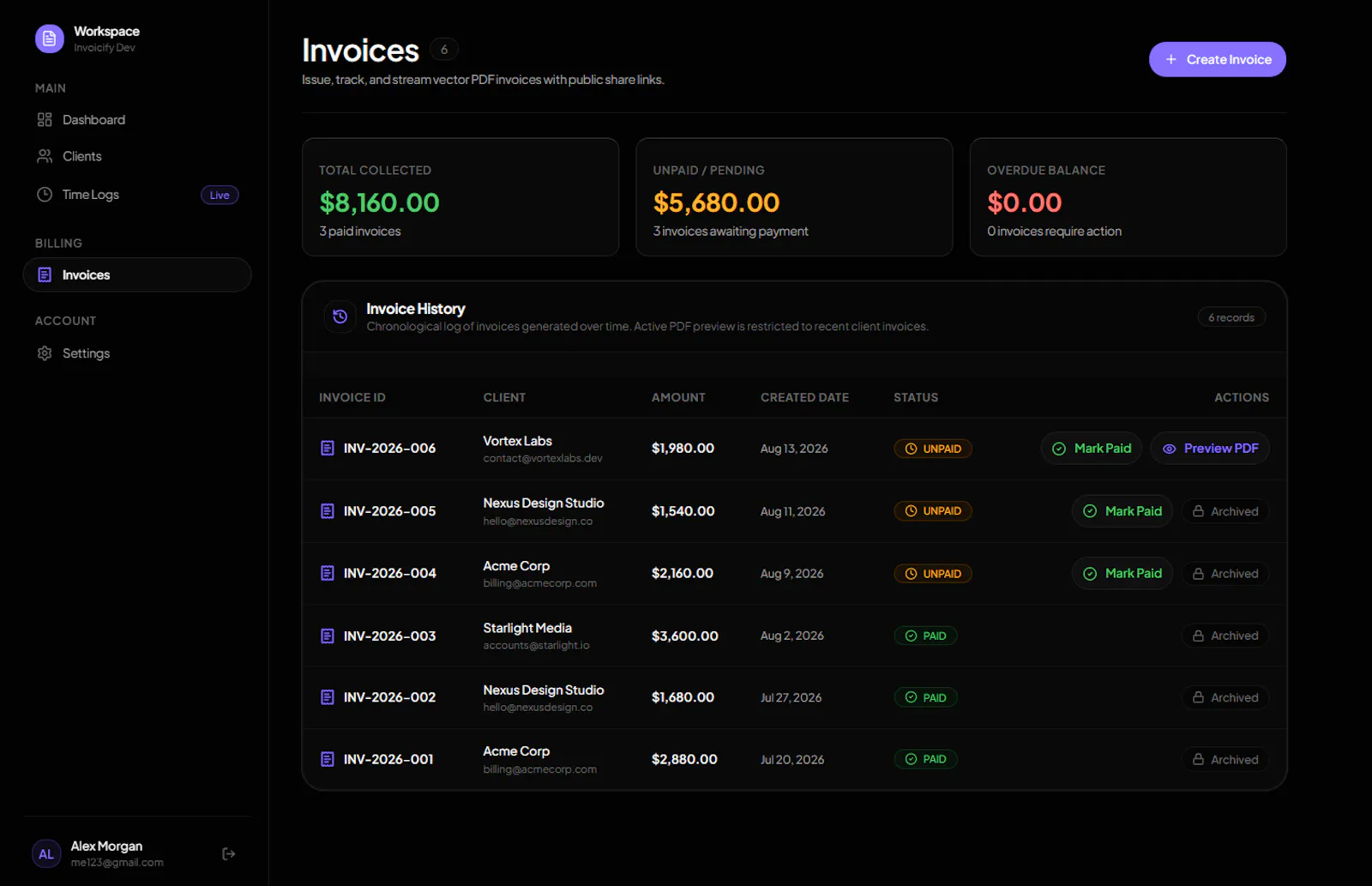Click the lock icon on INV-2026-001 Archived
The image size is (1372, 886).
point(1198,759)
